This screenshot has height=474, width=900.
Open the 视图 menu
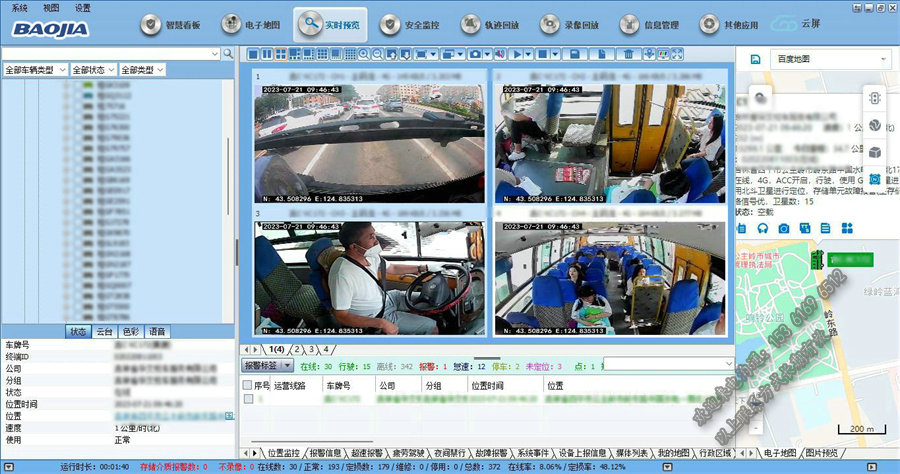click(x=51, y=7)
